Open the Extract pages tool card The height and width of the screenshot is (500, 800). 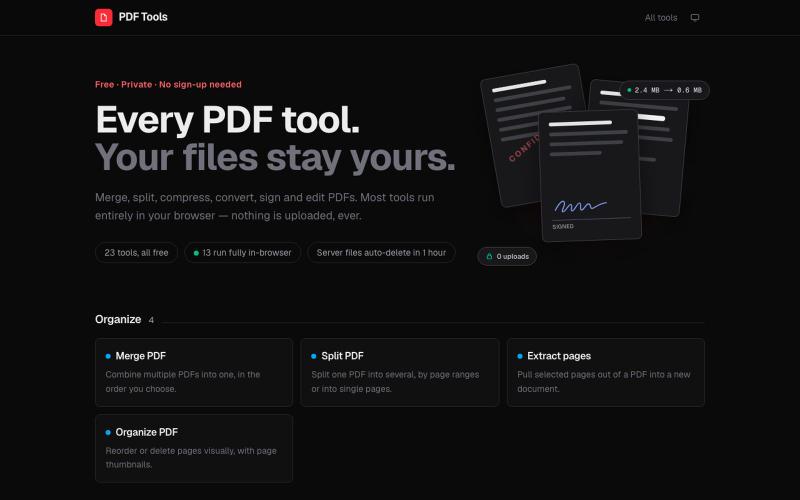(606, 372)
